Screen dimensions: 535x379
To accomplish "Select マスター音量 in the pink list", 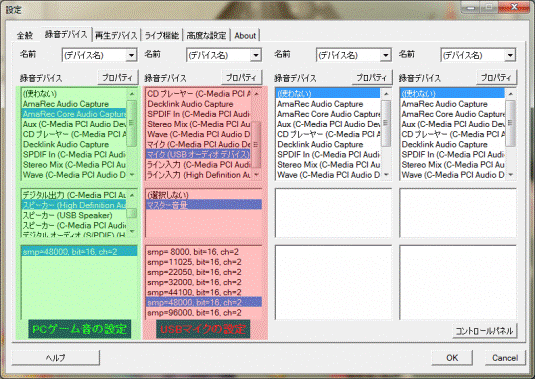I will tap(204, 205).
